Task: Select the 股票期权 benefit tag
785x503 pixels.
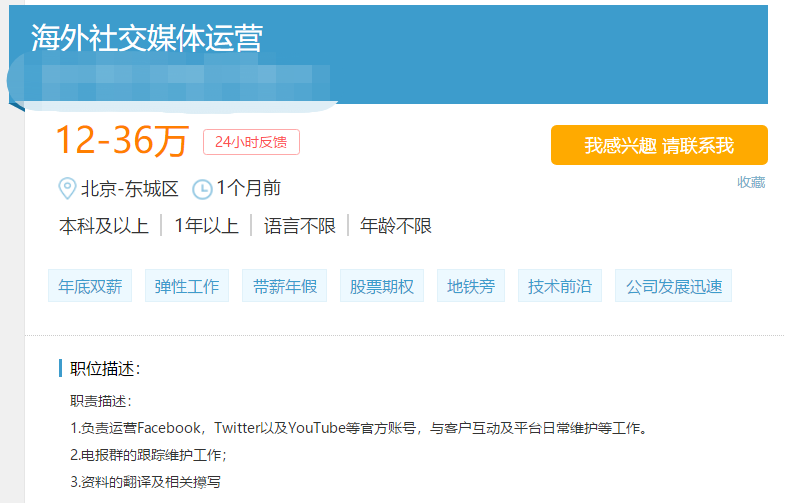Action: (382, 286)
